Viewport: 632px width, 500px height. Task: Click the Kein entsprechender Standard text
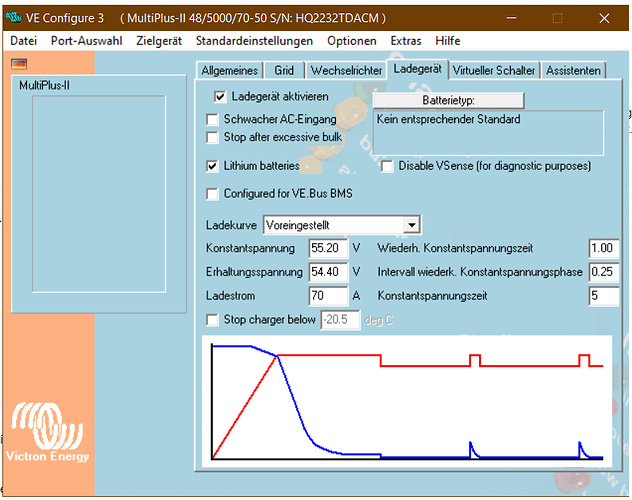448,119
